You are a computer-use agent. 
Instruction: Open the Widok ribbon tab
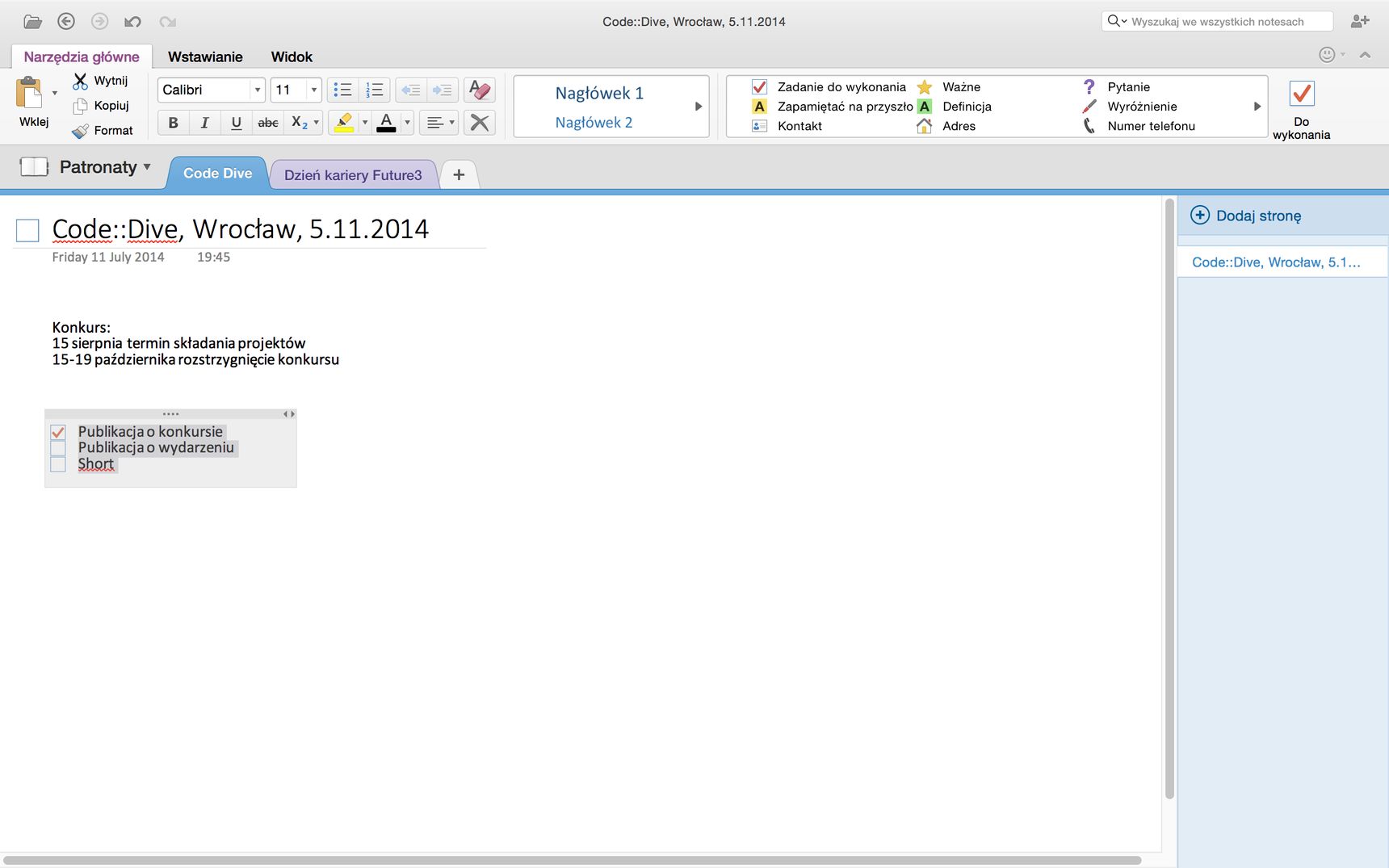click(292, 57)
